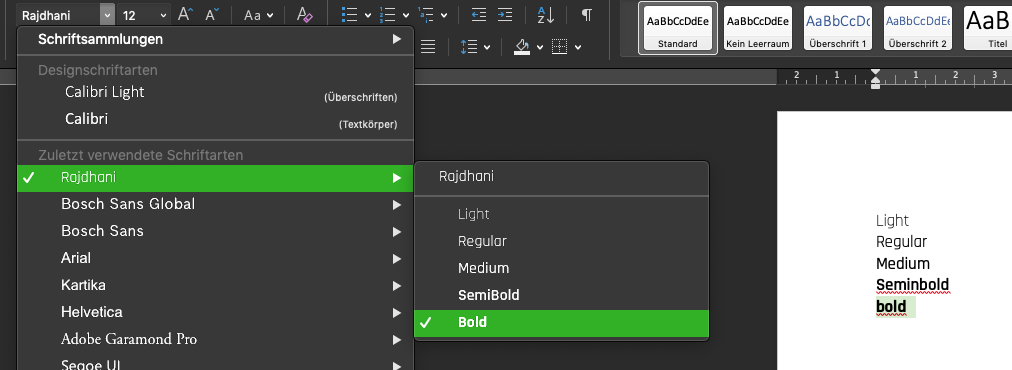Open the font name dropdown arrow
1012x370 pixels.
pyautogui.click(x=107, y=15)
